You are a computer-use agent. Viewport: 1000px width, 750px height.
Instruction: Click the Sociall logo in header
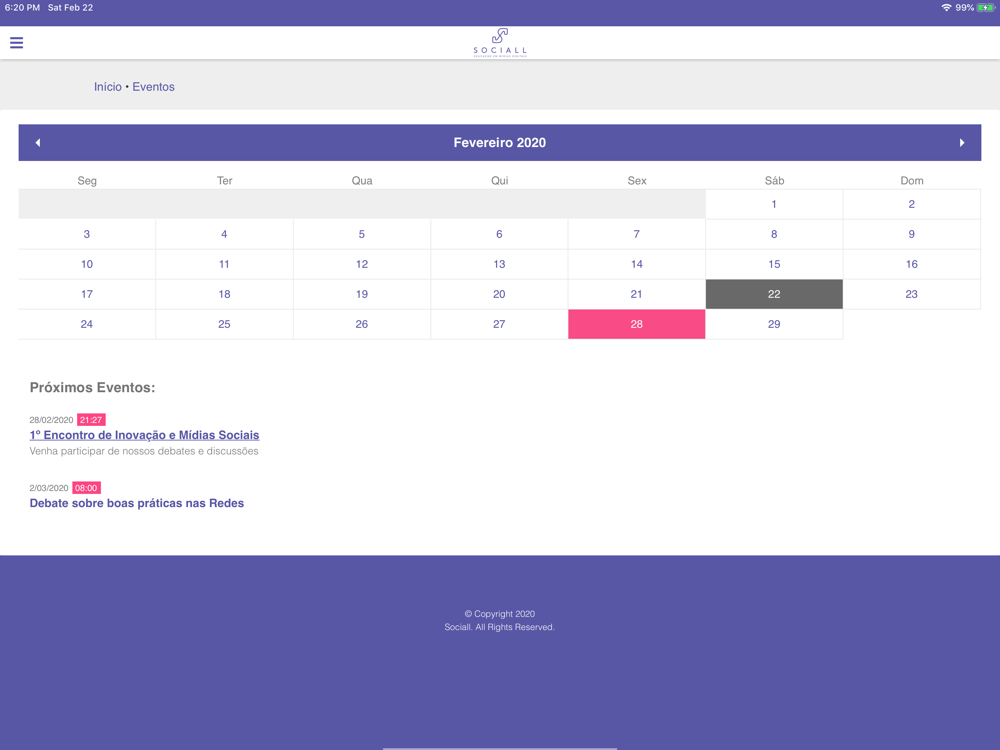pyautogui.click(x=500, y=43)
